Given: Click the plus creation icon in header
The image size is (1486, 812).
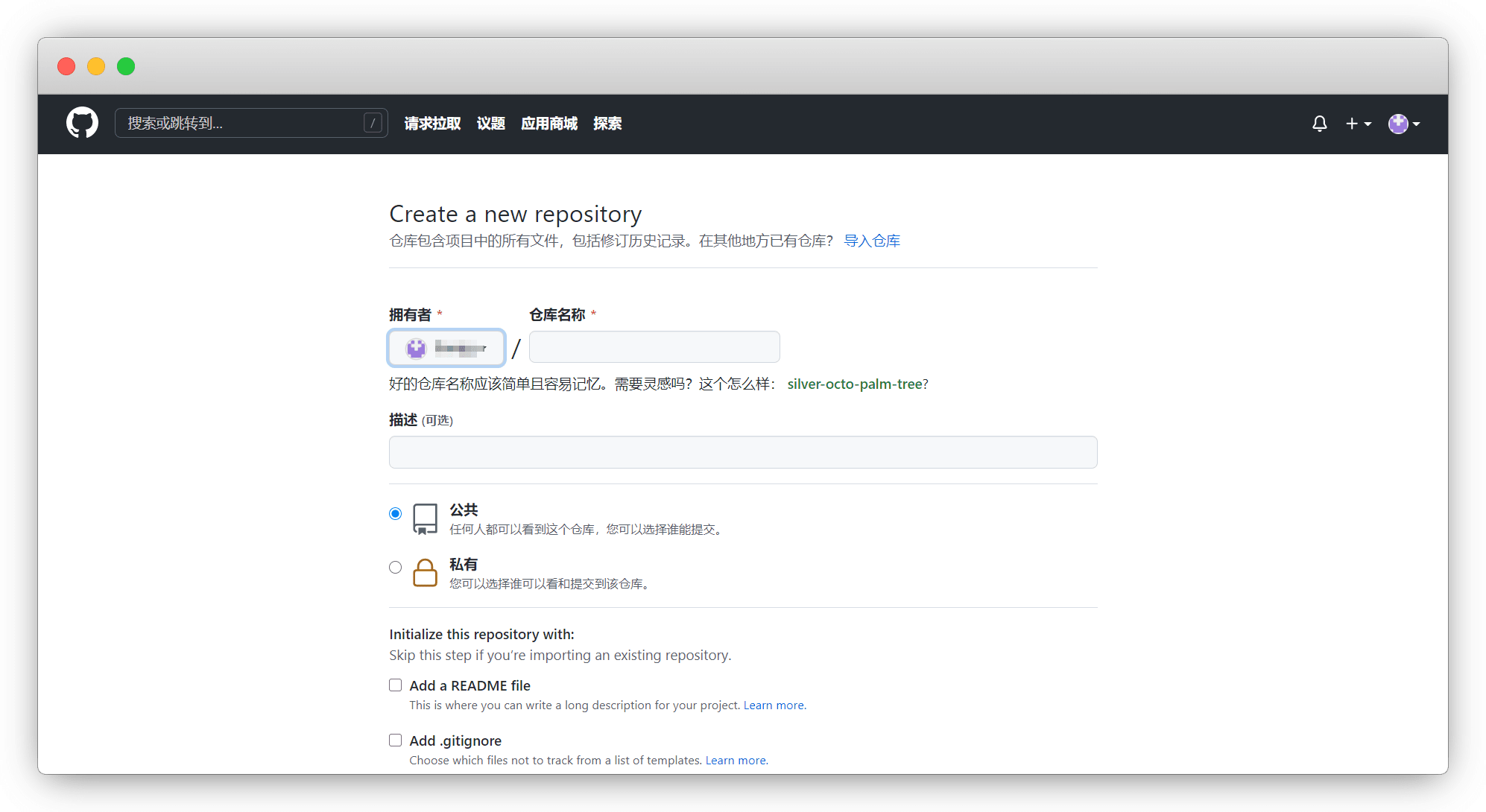Looking at the screenshot, I should click(x=1351, y=124).
